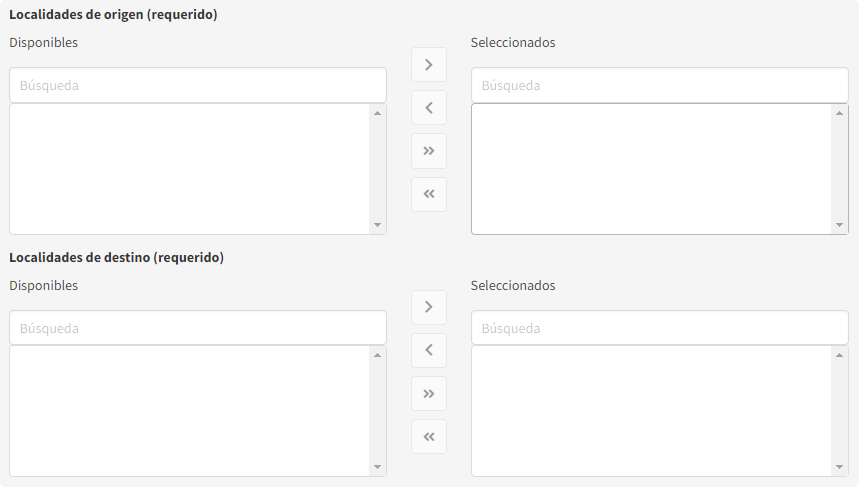Remove all selected destination localities
This screenshot has height=487, width=859.
(429, 437)
